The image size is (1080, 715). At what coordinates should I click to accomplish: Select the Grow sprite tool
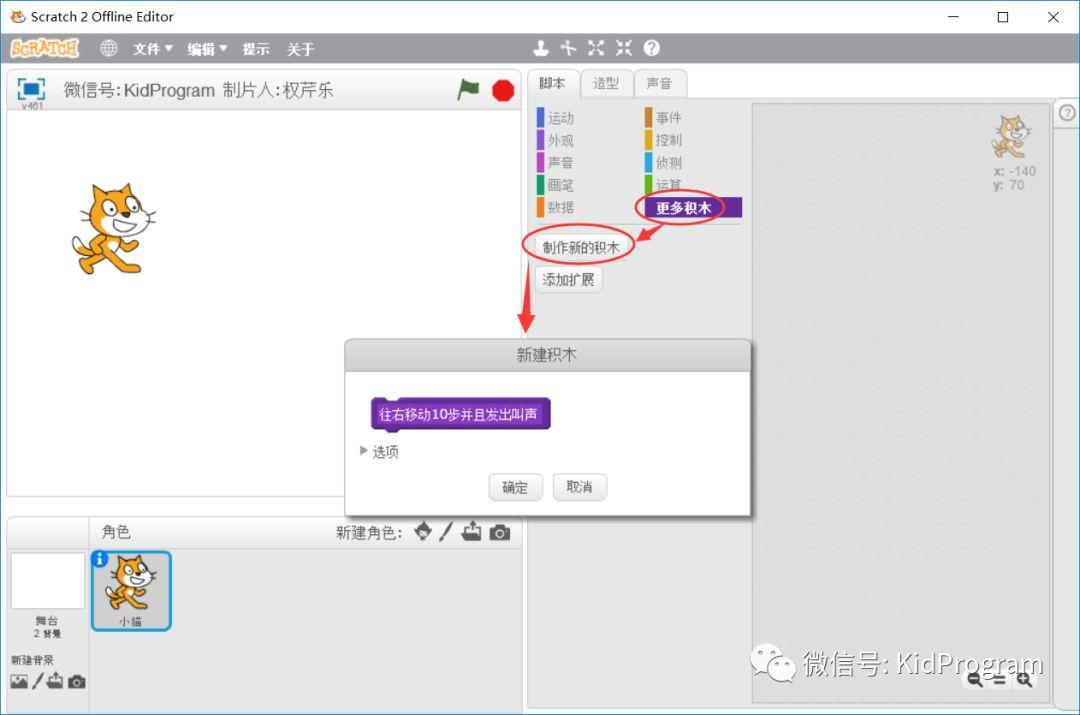coord(596,48)
